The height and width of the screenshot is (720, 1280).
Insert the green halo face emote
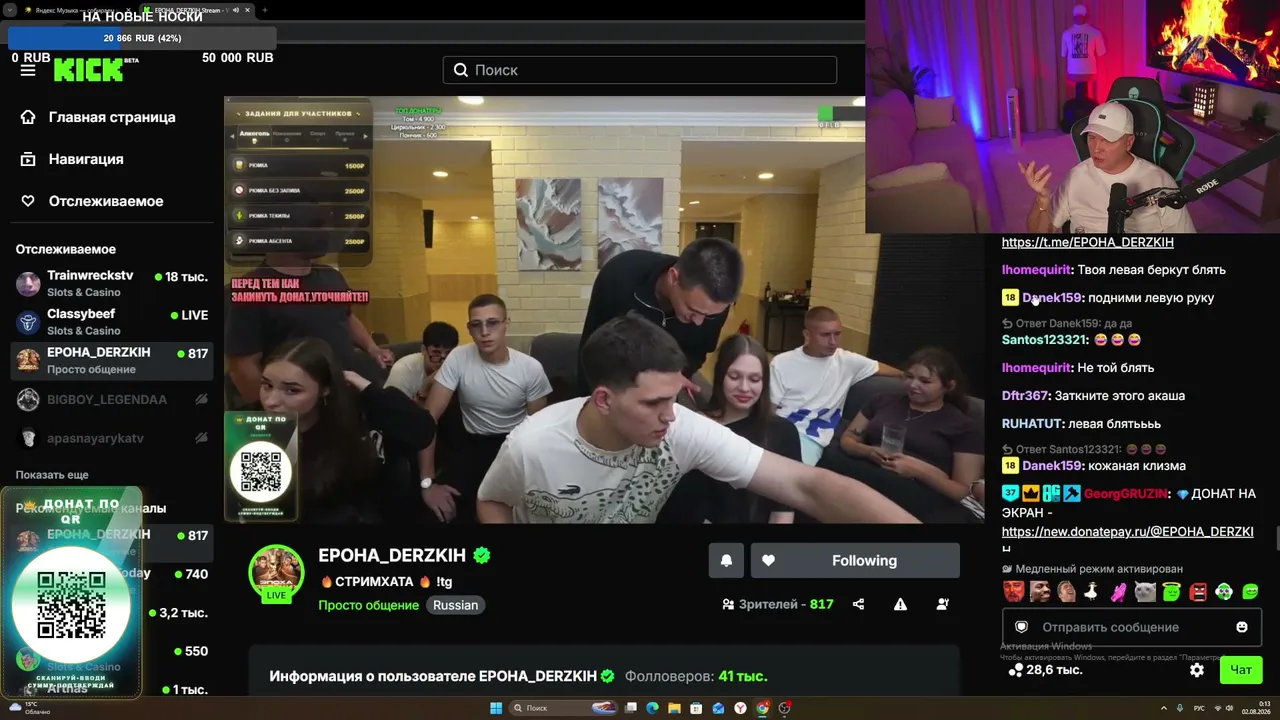click(1171, 592)
